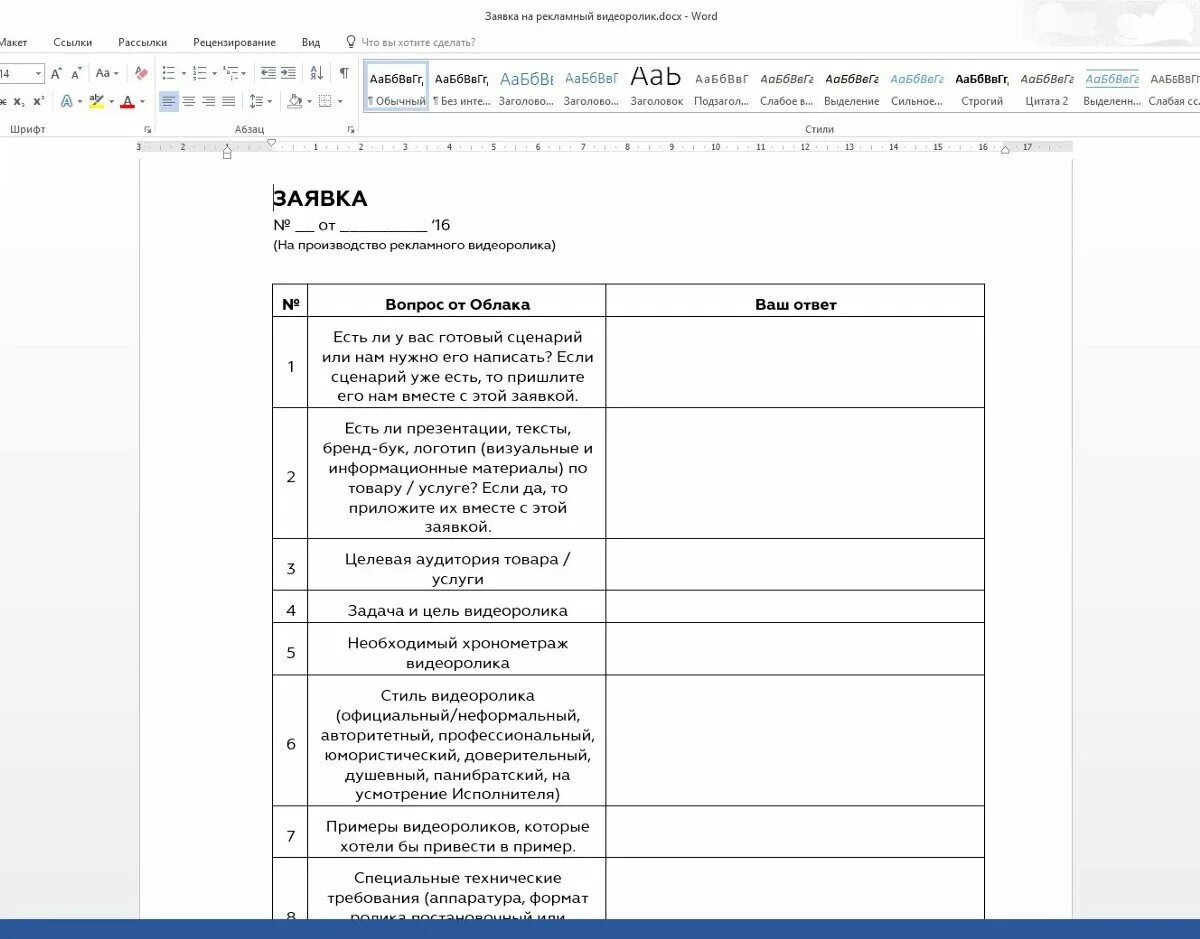Screen dimensions: 1200x939
Task: Apply text effects icon
Action: (65, 101)
